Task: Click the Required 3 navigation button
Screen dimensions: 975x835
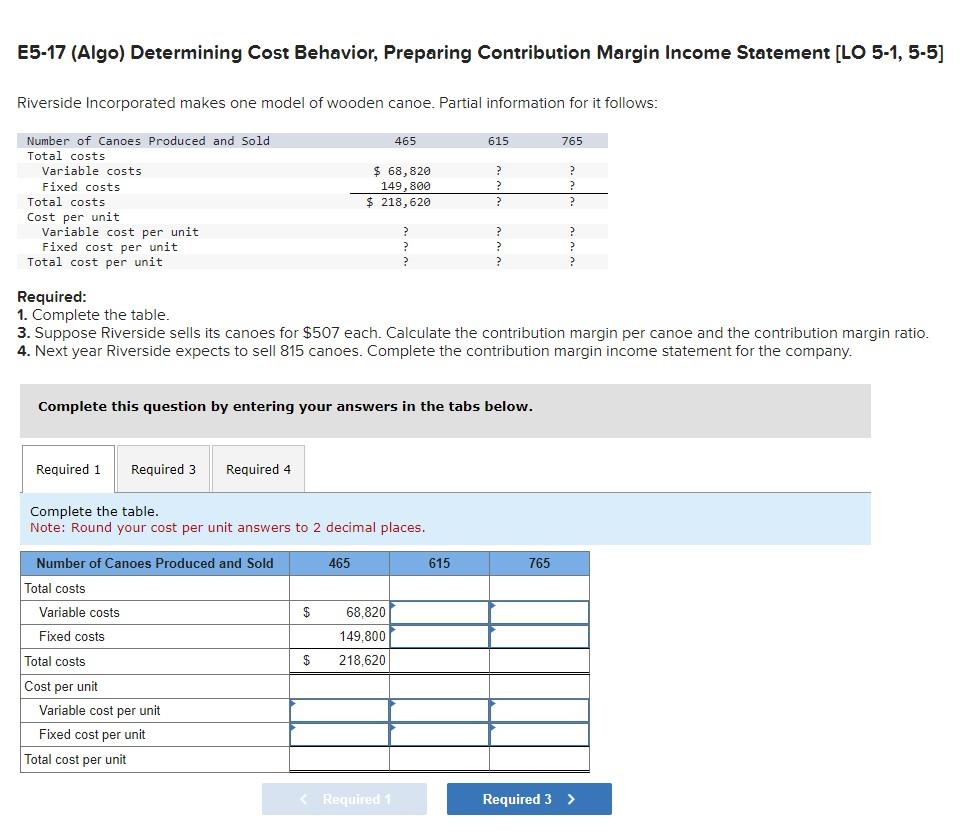Action: [528, 799]
